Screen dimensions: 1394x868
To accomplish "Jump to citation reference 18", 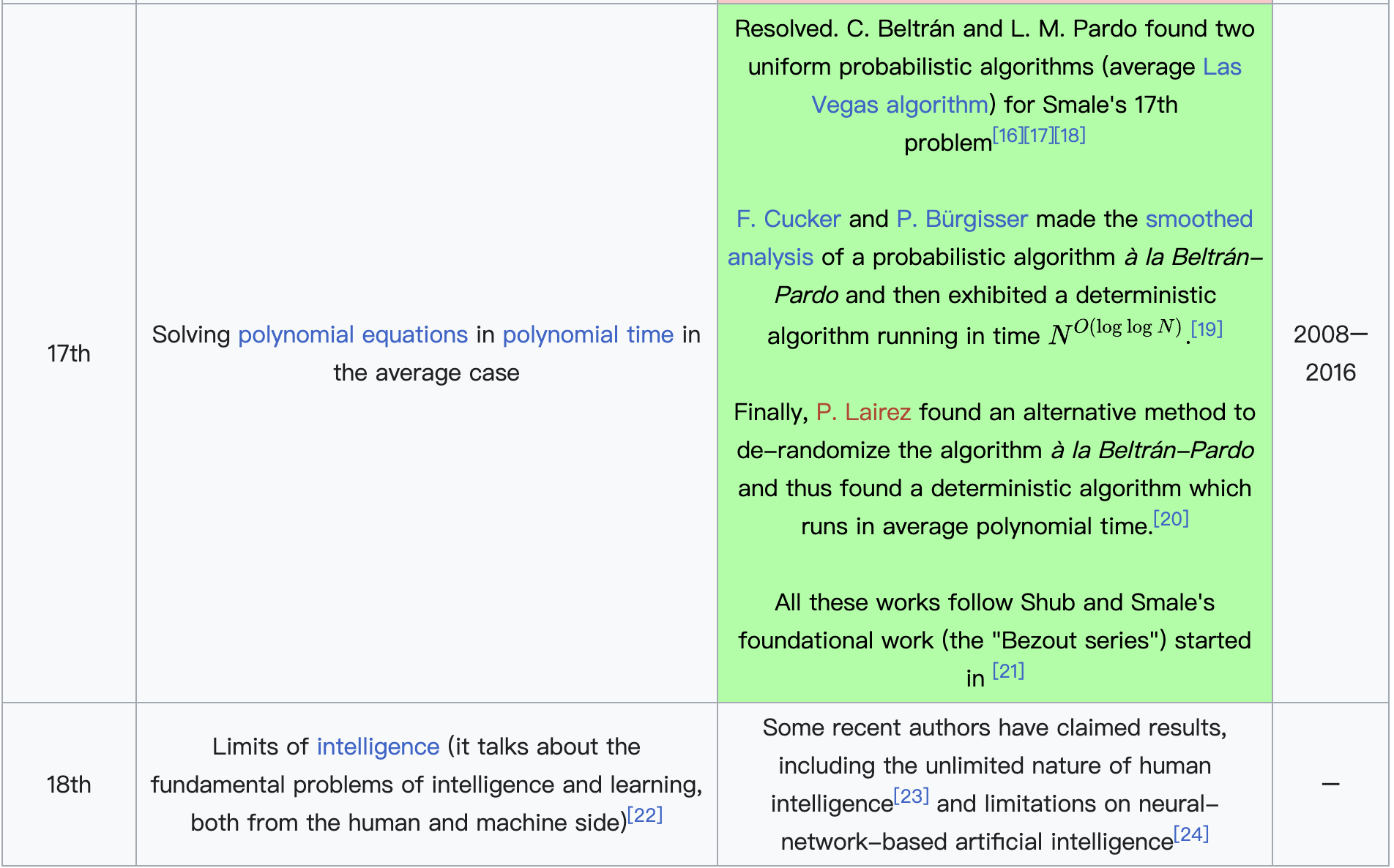I will tap(1070, 135).
